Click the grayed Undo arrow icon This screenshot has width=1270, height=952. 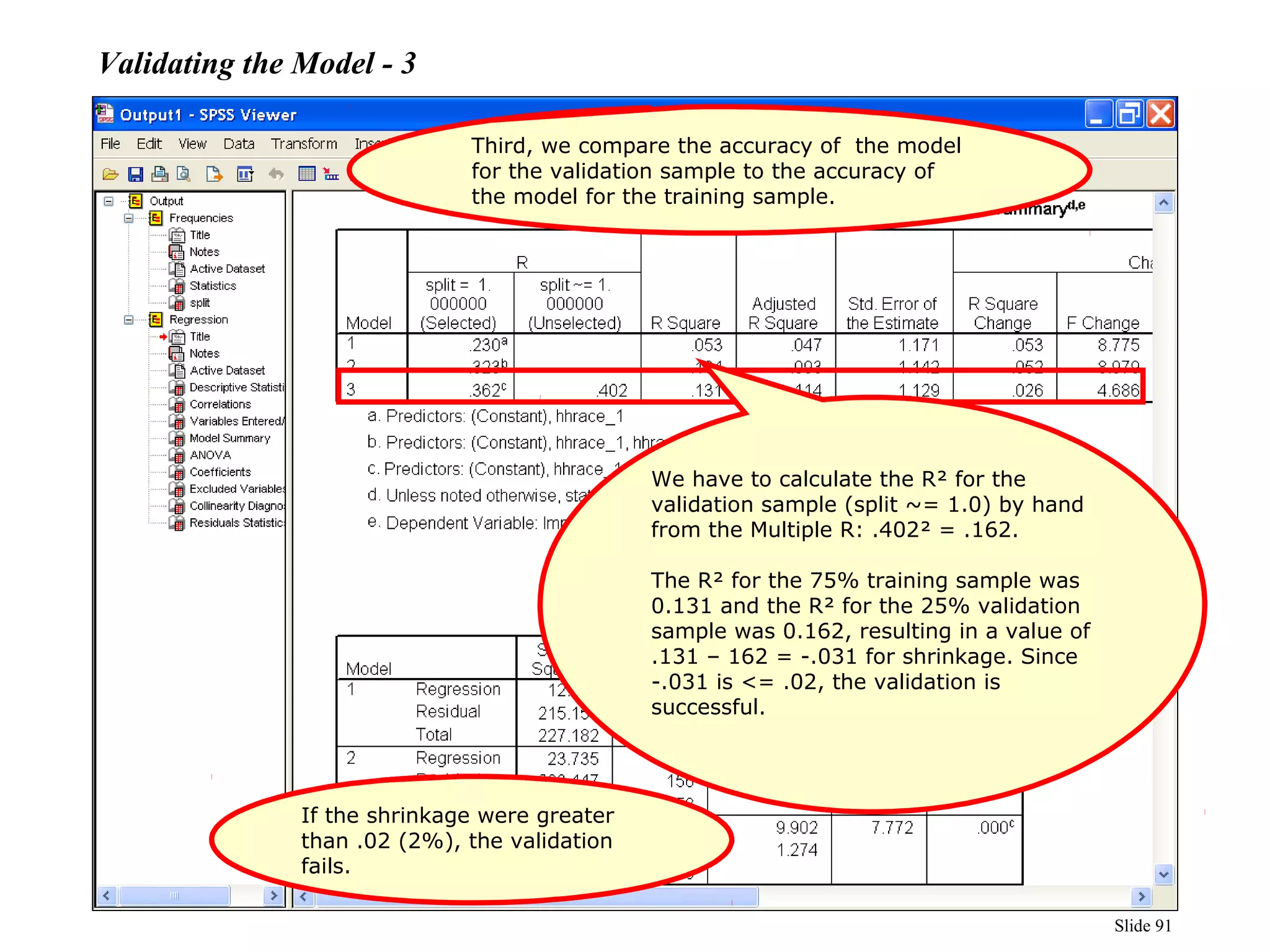276,174
